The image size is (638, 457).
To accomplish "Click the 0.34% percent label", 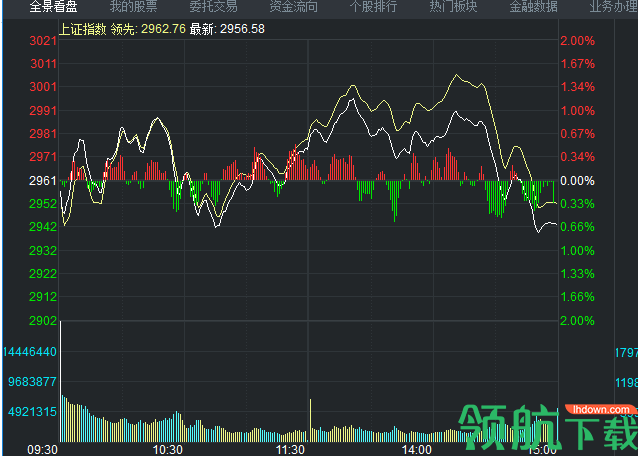I will (577, 157).
